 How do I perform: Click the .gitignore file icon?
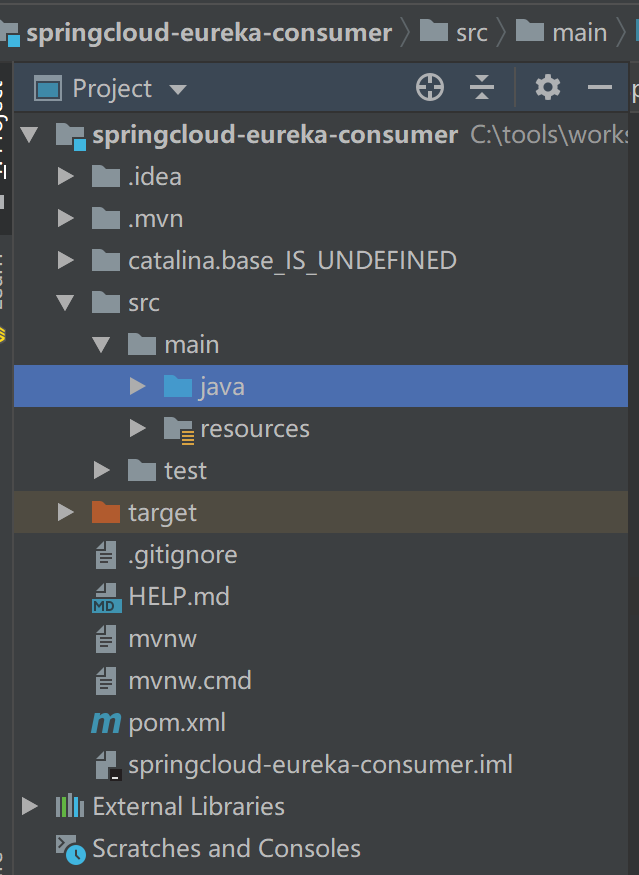coord(106,555)
